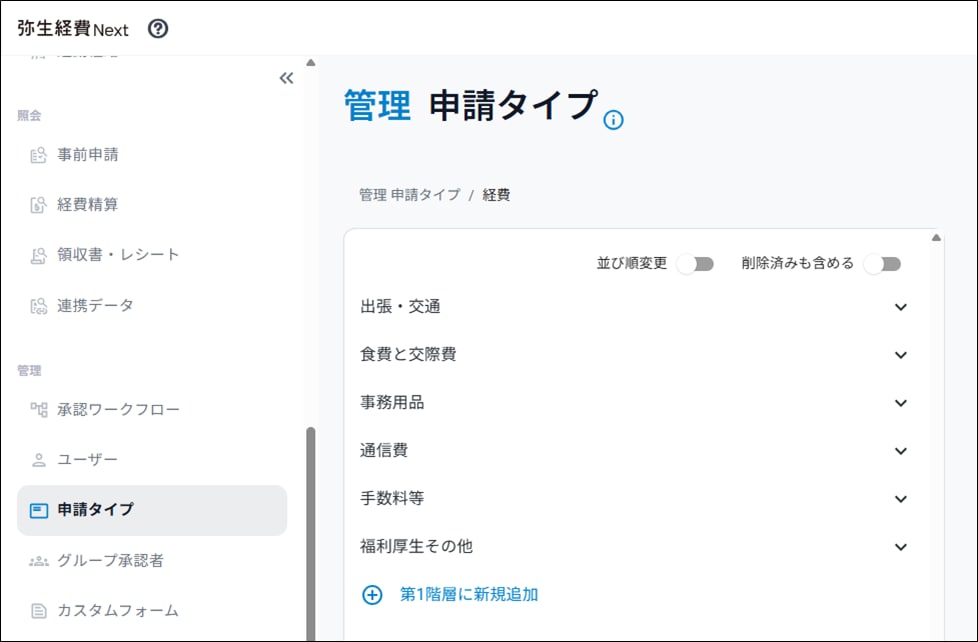Click the info icon beside 申請タイプ title
The width and height of the screenshot is (978, 642).
[614, 121]
